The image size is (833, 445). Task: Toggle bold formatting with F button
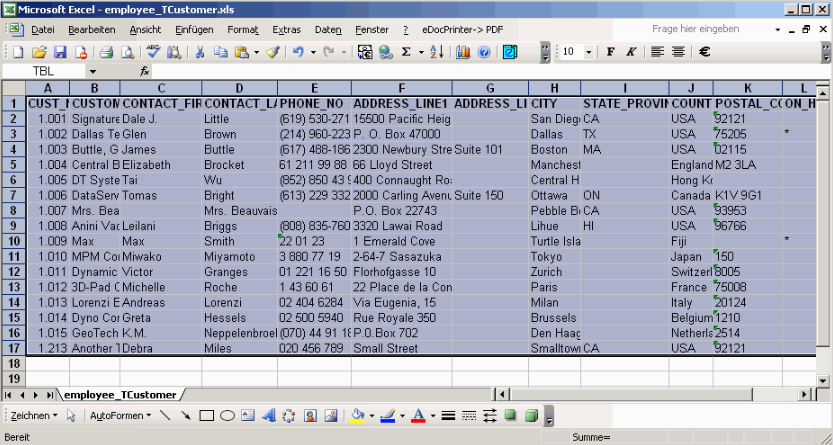point(610,51)
